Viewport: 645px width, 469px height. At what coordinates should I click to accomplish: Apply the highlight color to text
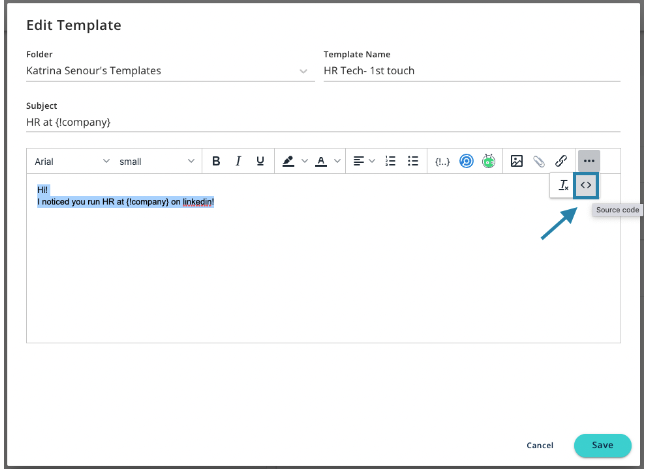pyautogui.click(x=288, y=161)
